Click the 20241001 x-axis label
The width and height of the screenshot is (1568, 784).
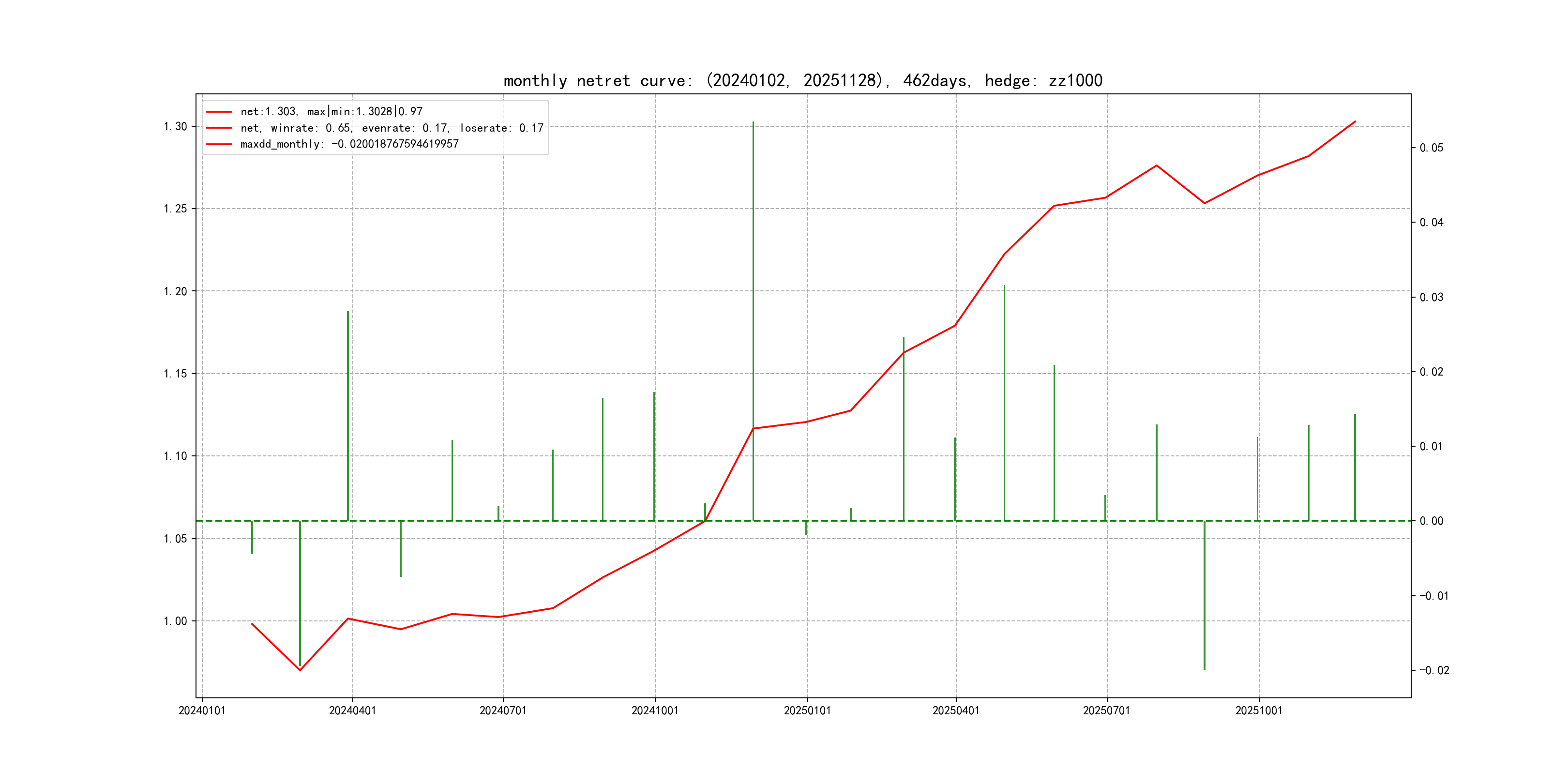click(655, 710)
